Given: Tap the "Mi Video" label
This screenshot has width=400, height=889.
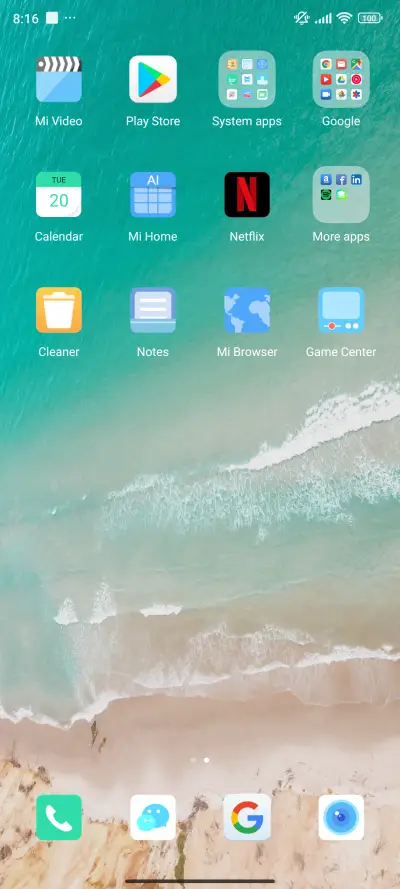Looking at the screenshot, I should pyautogui.click(x=59, y=121).
